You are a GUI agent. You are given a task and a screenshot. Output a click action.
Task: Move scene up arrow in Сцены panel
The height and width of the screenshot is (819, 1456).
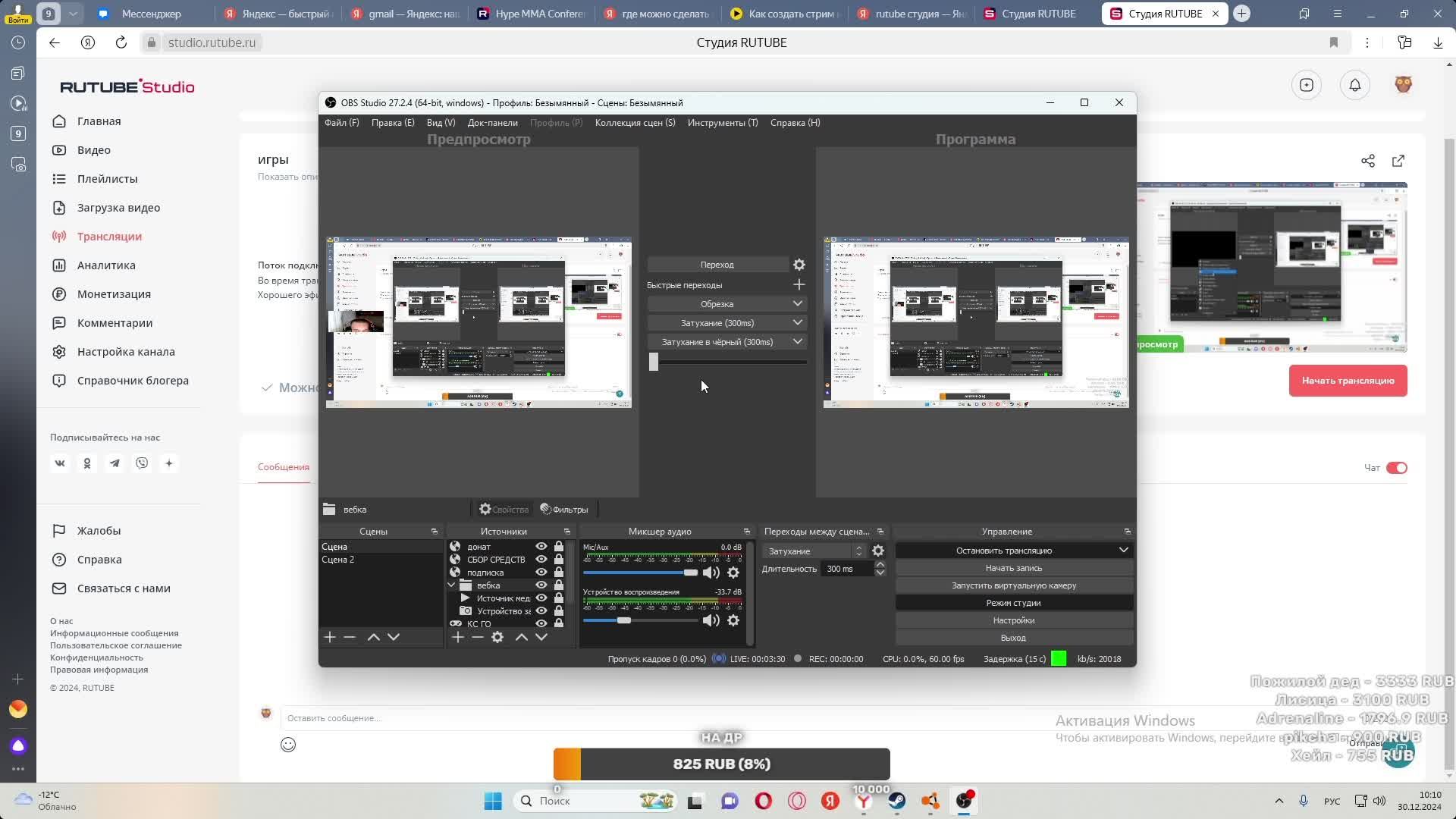(x=373, y=637)
